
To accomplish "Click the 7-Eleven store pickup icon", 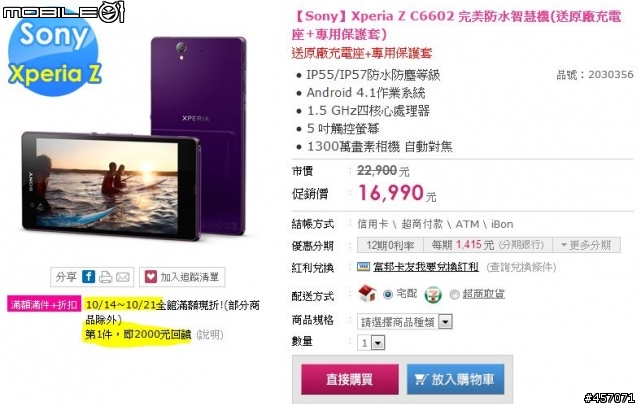I will [433, 294].
